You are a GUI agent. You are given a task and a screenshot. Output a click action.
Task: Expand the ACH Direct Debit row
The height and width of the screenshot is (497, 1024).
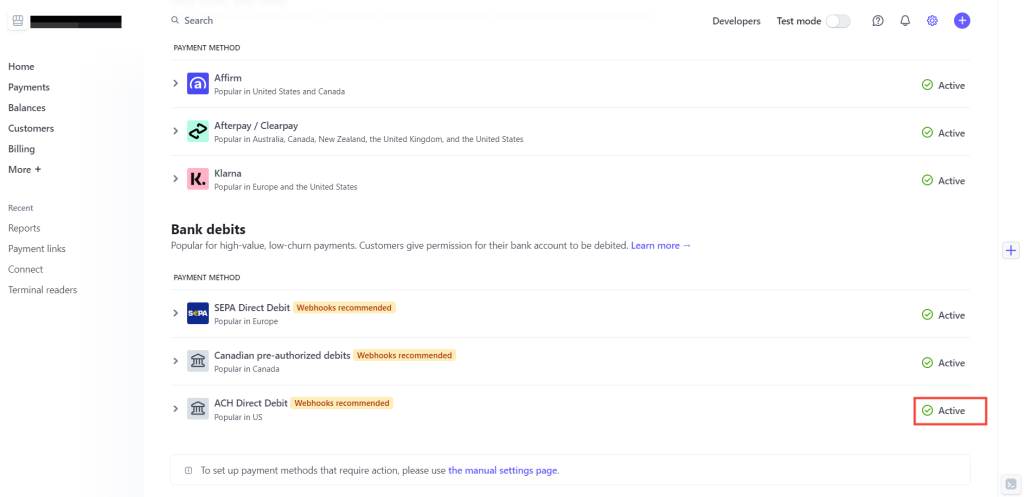(x=176, y=409)
